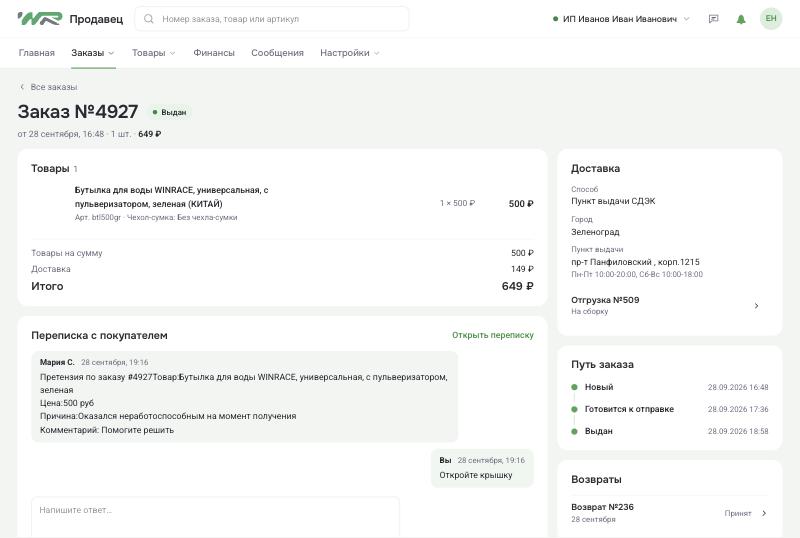Expand the Заказы menu

93,53
